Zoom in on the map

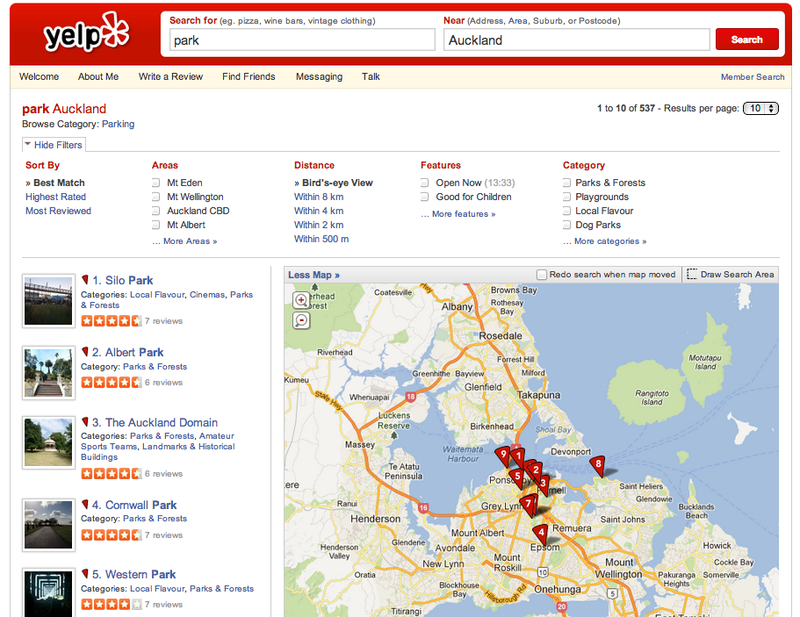[301, 300]
